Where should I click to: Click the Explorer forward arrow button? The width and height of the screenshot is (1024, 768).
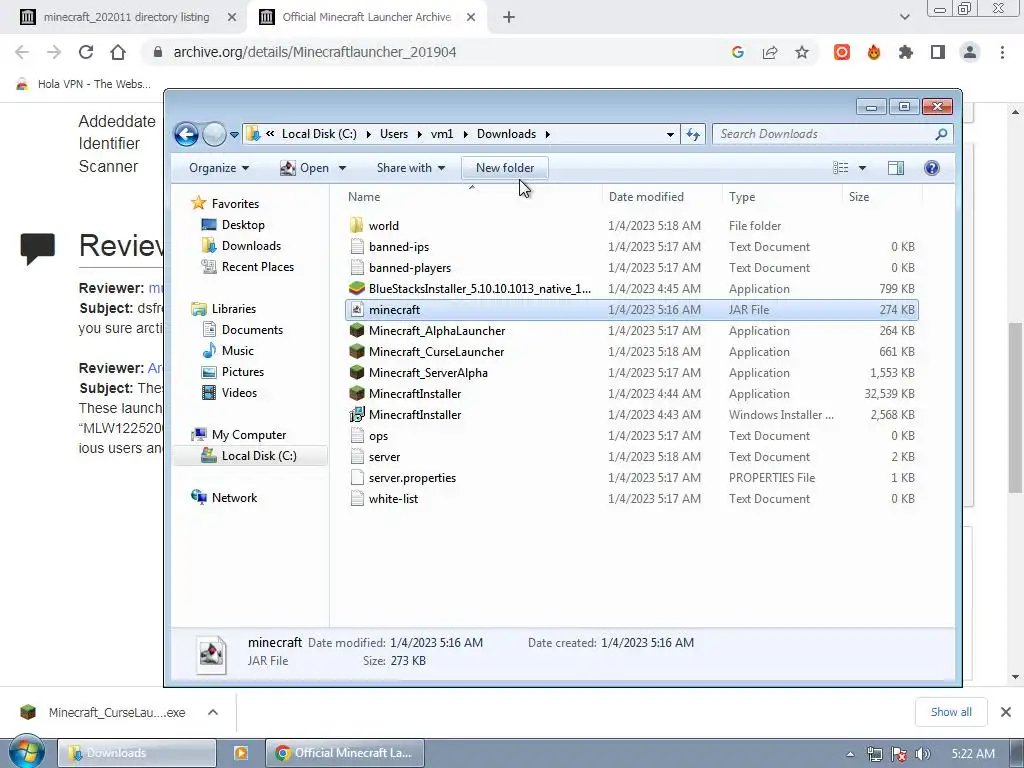pos(214,135)
